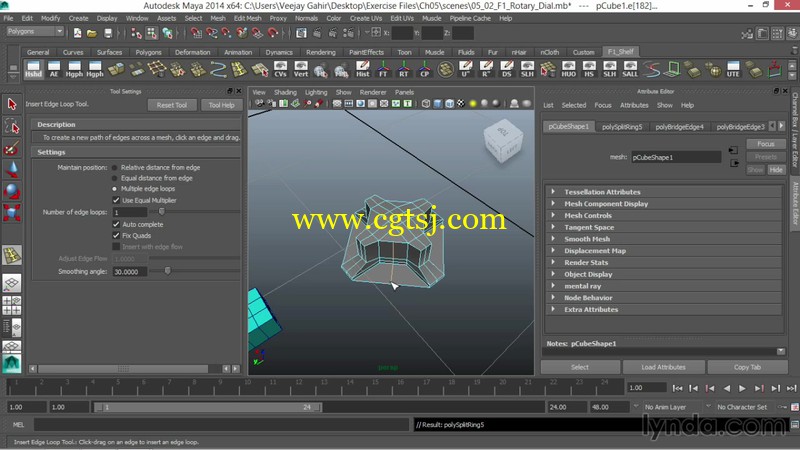800x450 pixels.
Task: Click the Hist shelf icon
Action: 362,69
